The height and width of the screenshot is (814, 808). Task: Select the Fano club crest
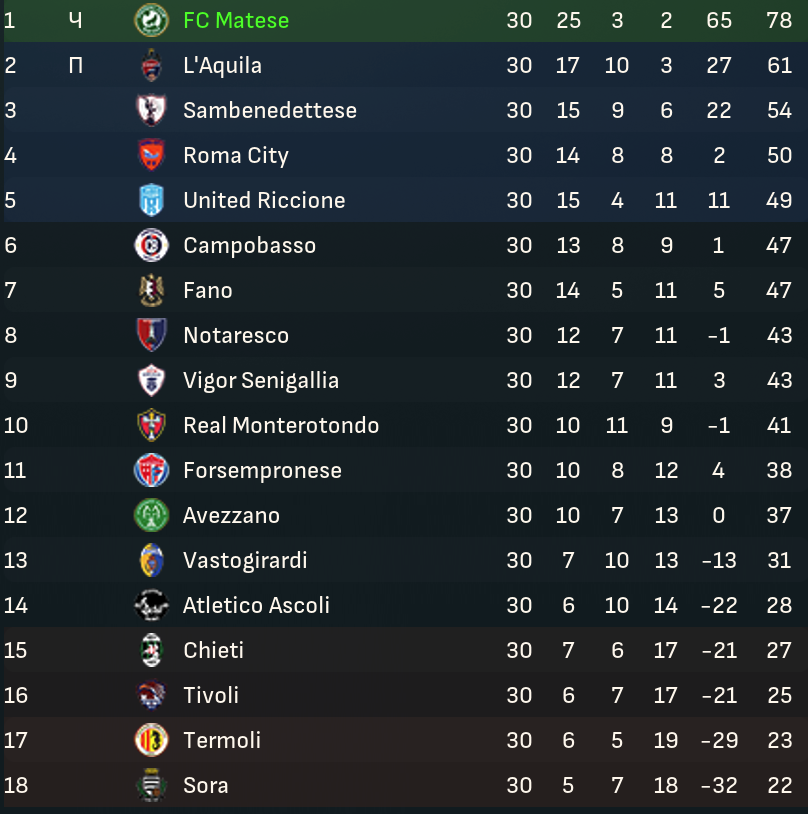(151, 290)
